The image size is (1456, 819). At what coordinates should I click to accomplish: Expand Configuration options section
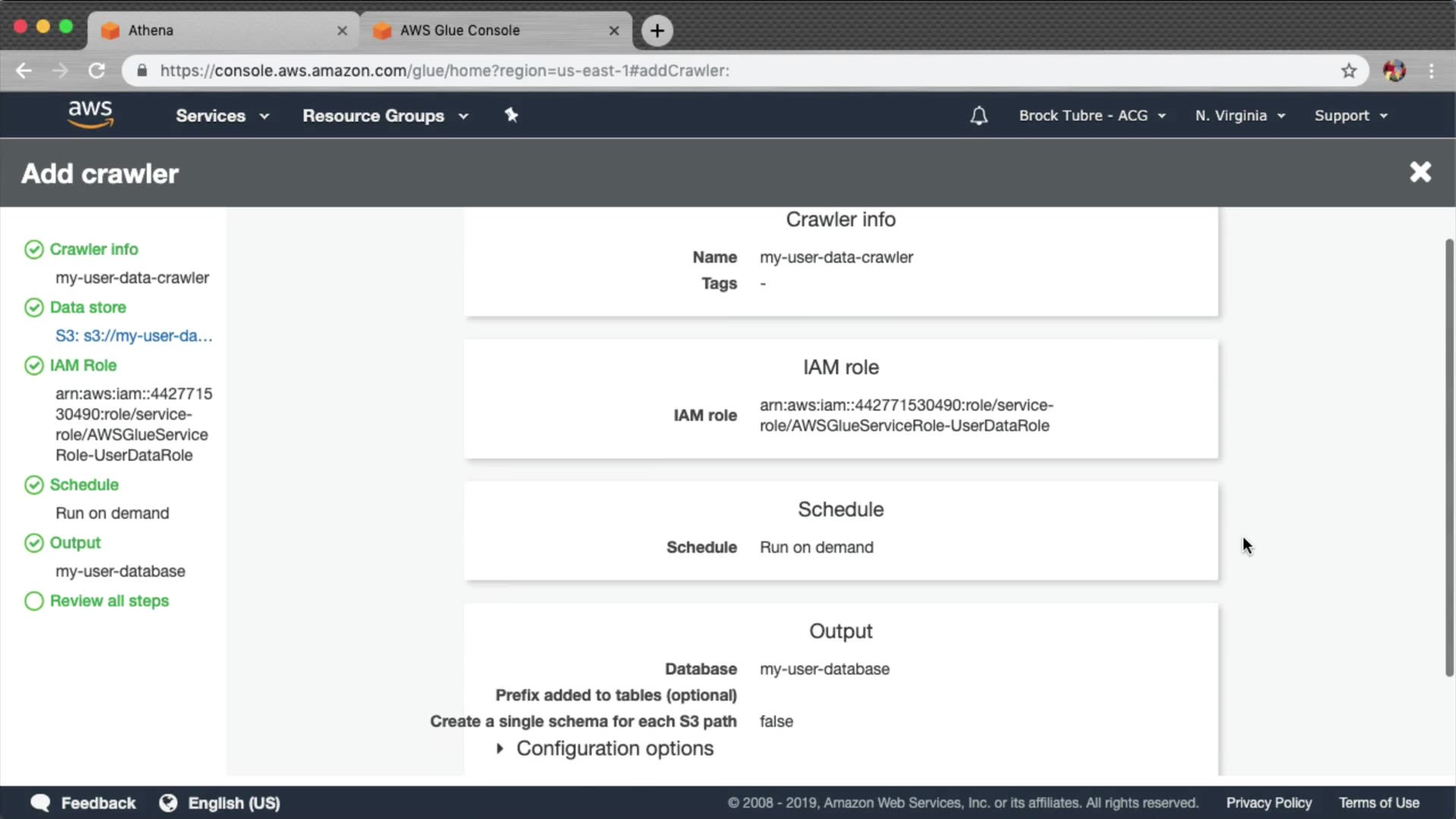[x=606, y=748]
